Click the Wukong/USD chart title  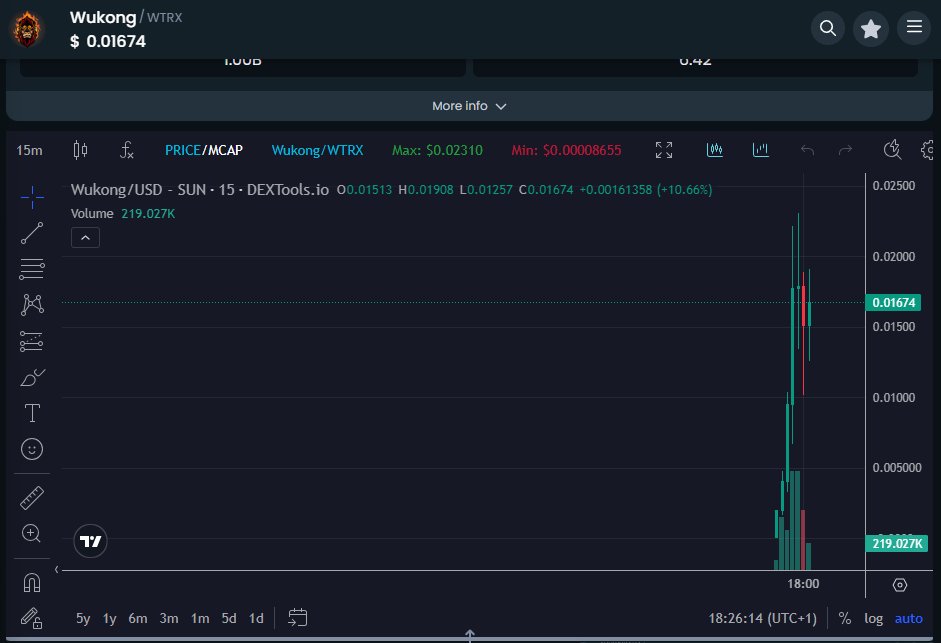pos(200,190)
